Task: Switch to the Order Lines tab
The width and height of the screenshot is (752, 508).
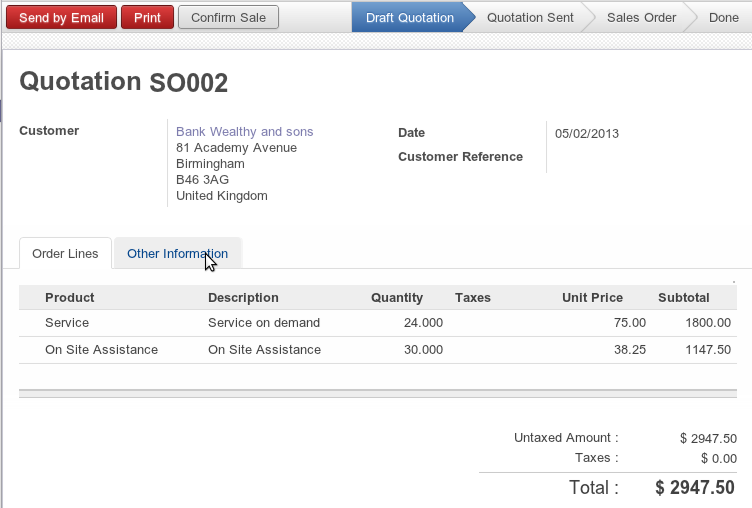Action: pyautogui.click(x=65, y=254)
